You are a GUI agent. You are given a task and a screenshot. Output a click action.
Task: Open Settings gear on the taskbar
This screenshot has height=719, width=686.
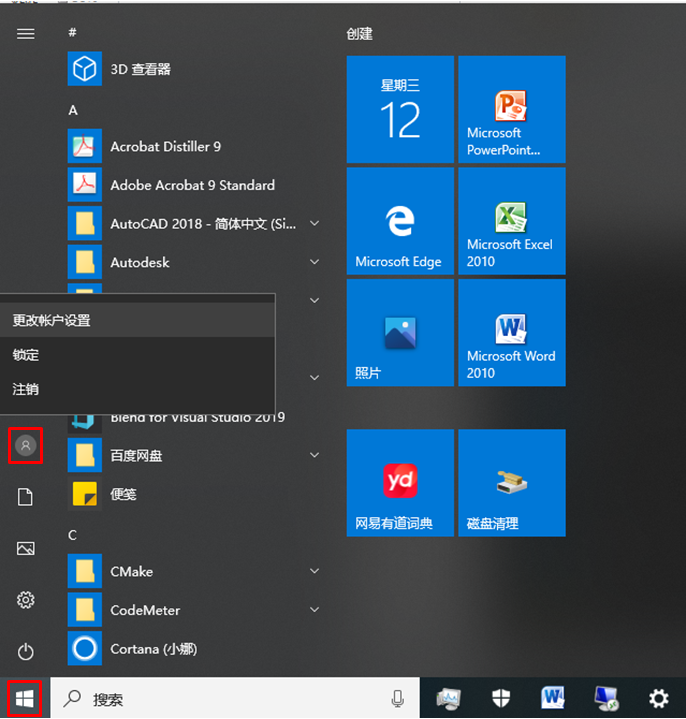[x=658, y=699]
